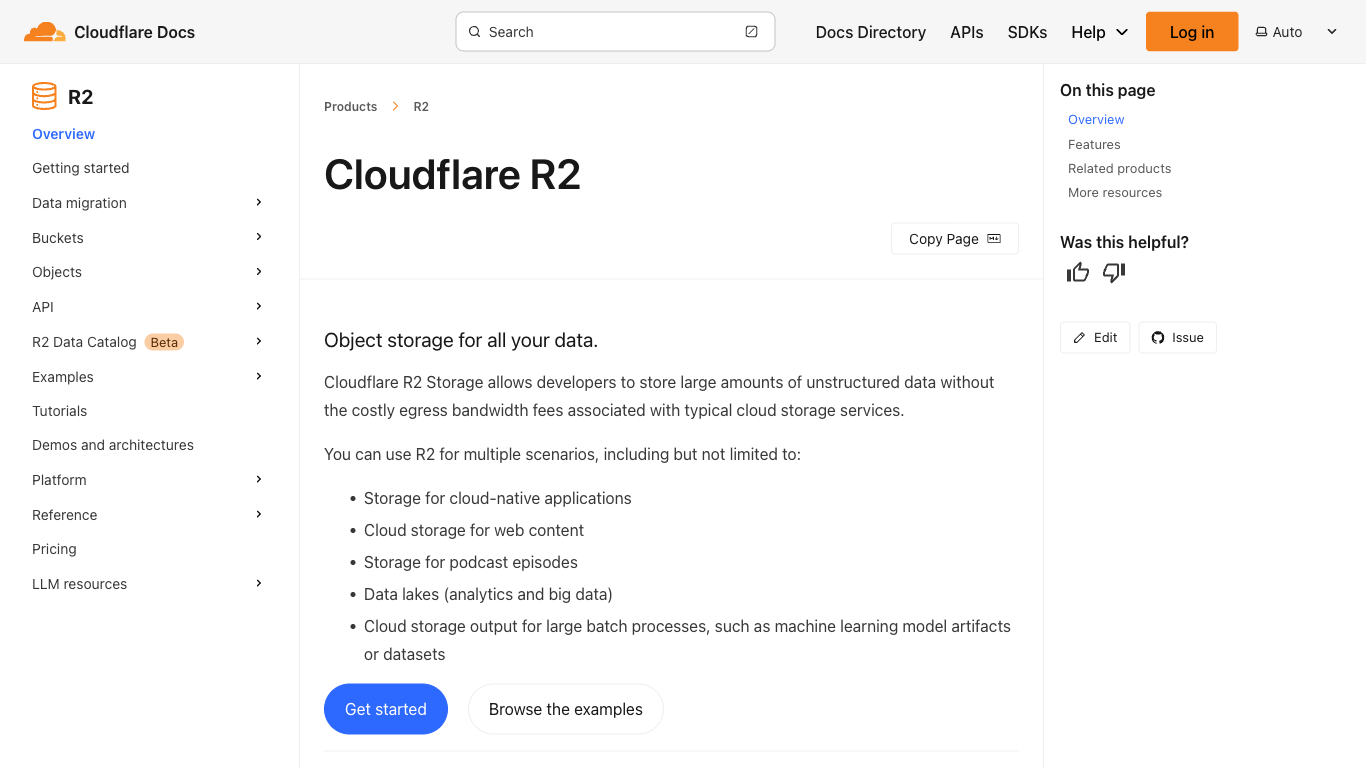Open Pricing in the sidebar

[54, 549]
